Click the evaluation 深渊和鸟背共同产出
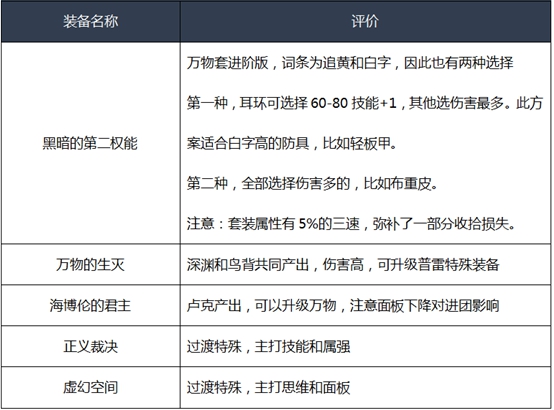554x410 pixels. pyautogui.click(x=343, y=264)
